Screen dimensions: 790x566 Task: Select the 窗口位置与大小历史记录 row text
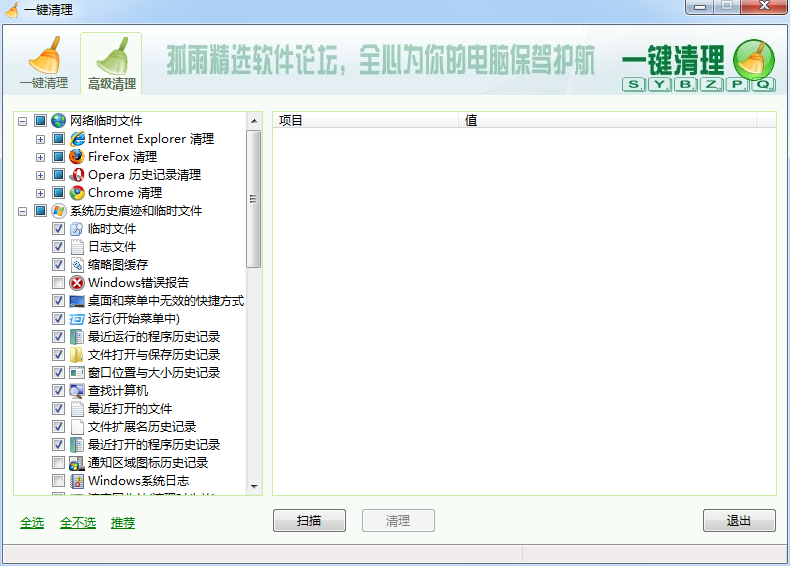coord(154,372)
